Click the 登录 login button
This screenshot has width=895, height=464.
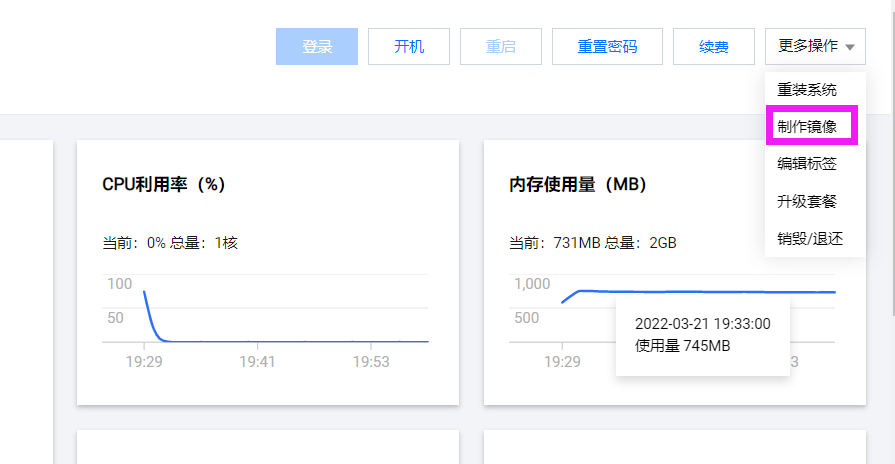317,47
